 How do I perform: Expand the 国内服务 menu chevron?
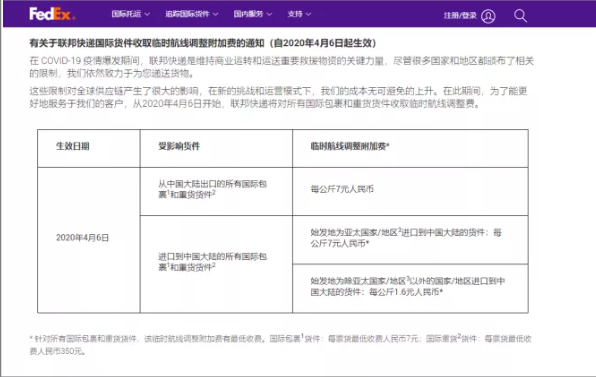coord(269,14)
